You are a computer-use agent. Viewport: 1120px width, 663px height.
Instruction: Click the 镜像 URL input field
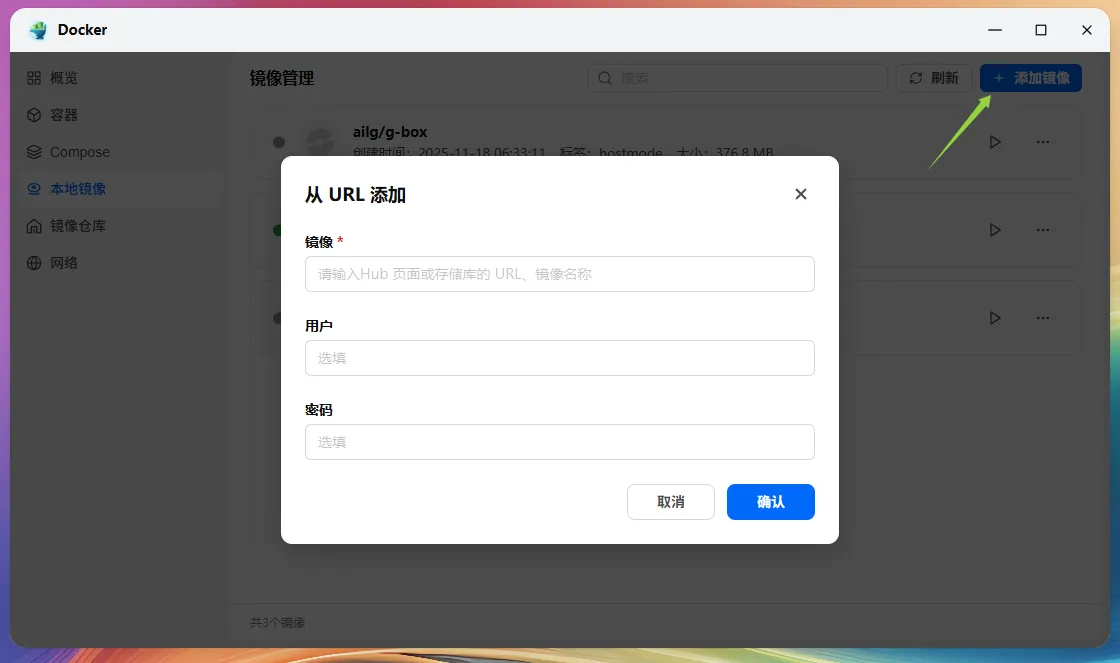(x=559, y=274)
